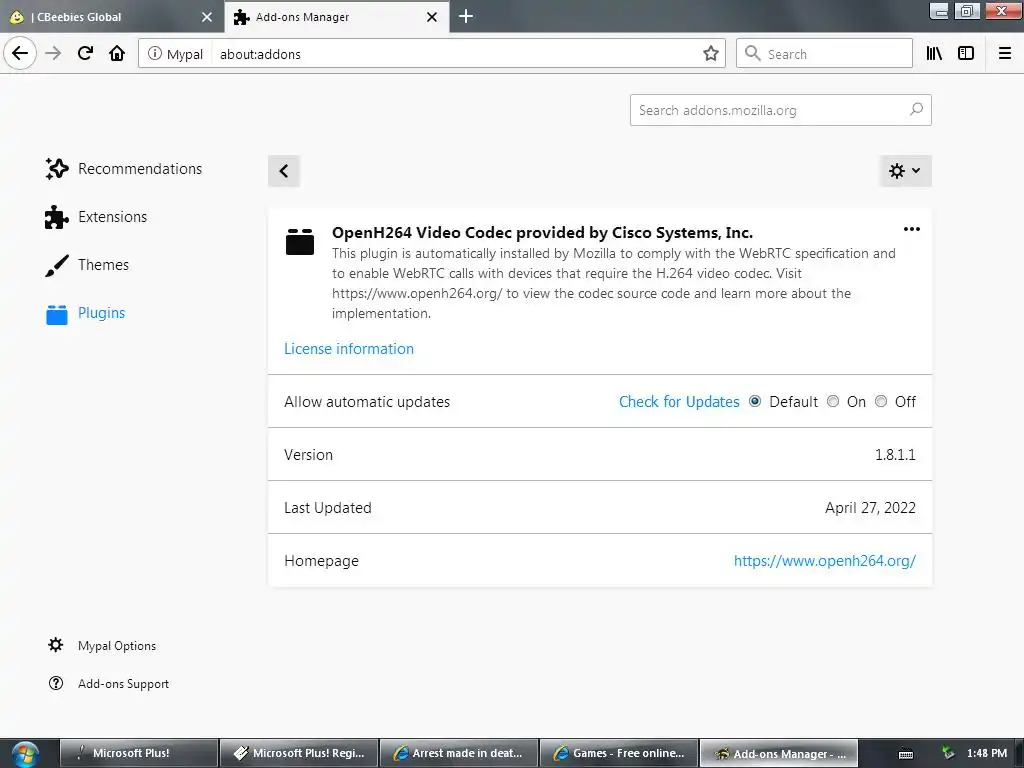Switch to Microsoft Plus! Regi... taskbar window

click(298, 753)
